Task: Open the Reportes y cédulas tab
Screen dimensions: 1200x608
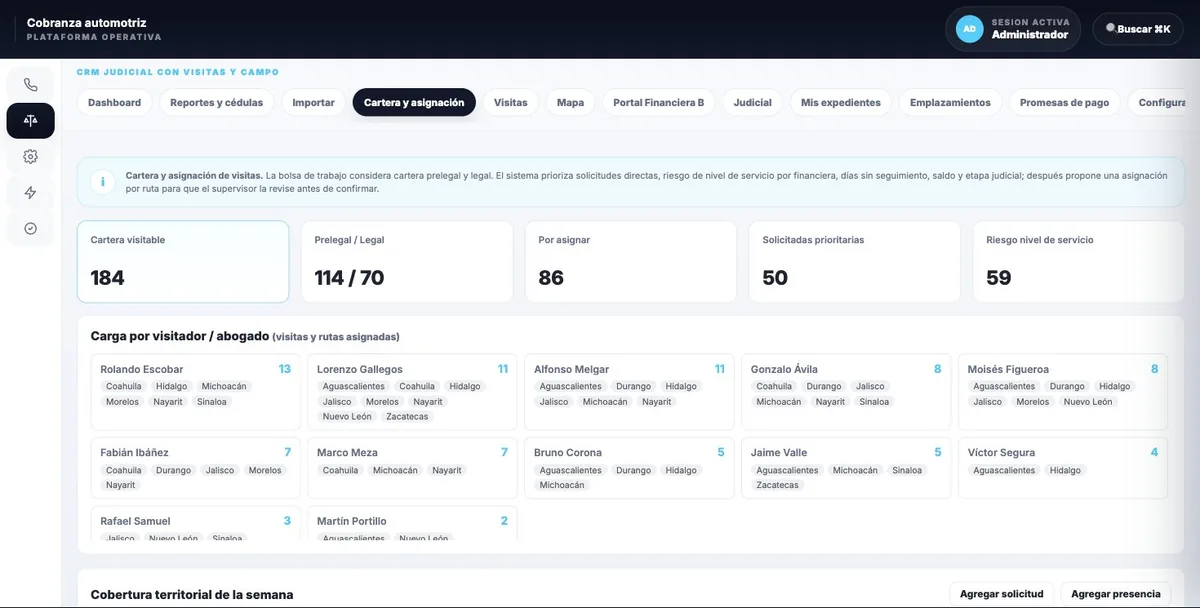Action: point(217,103)
